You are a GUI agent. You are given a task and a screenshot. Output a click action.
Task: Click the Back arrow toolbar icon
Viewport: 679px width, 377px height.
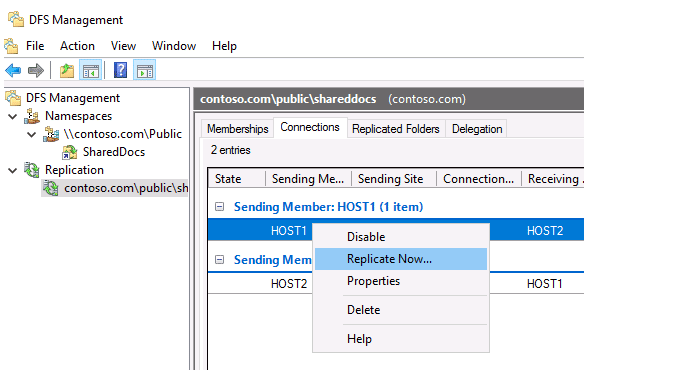tap(13, 70)
